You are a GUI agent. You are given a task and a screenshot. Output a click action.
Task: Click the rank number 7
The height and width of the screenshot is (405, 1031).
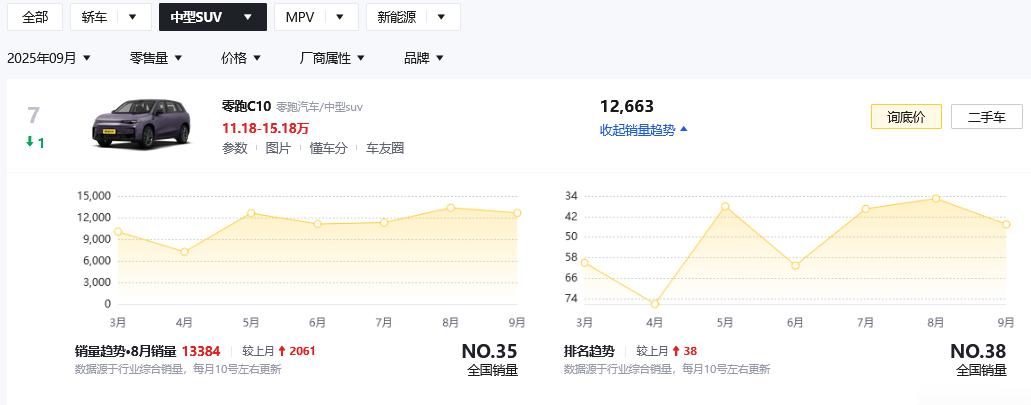(34, 115)
